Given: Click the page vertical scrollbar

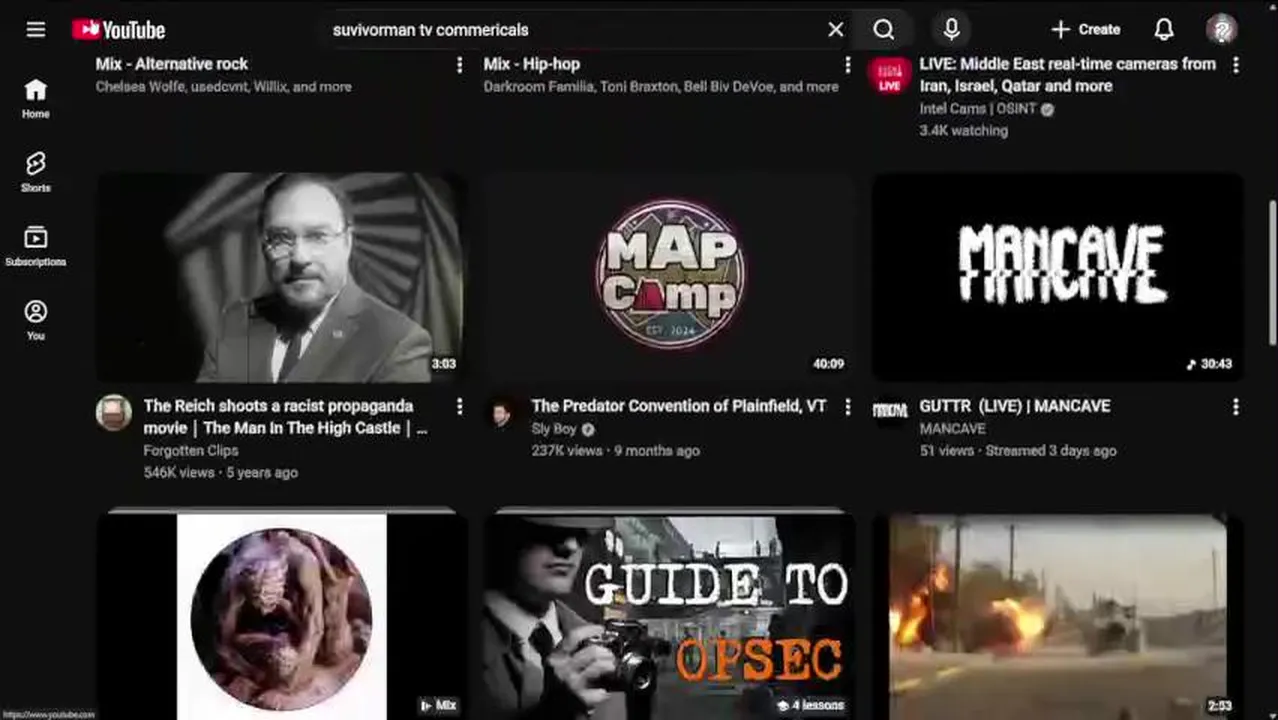Looking at the screenshot, I should (x=1273, y=272).
